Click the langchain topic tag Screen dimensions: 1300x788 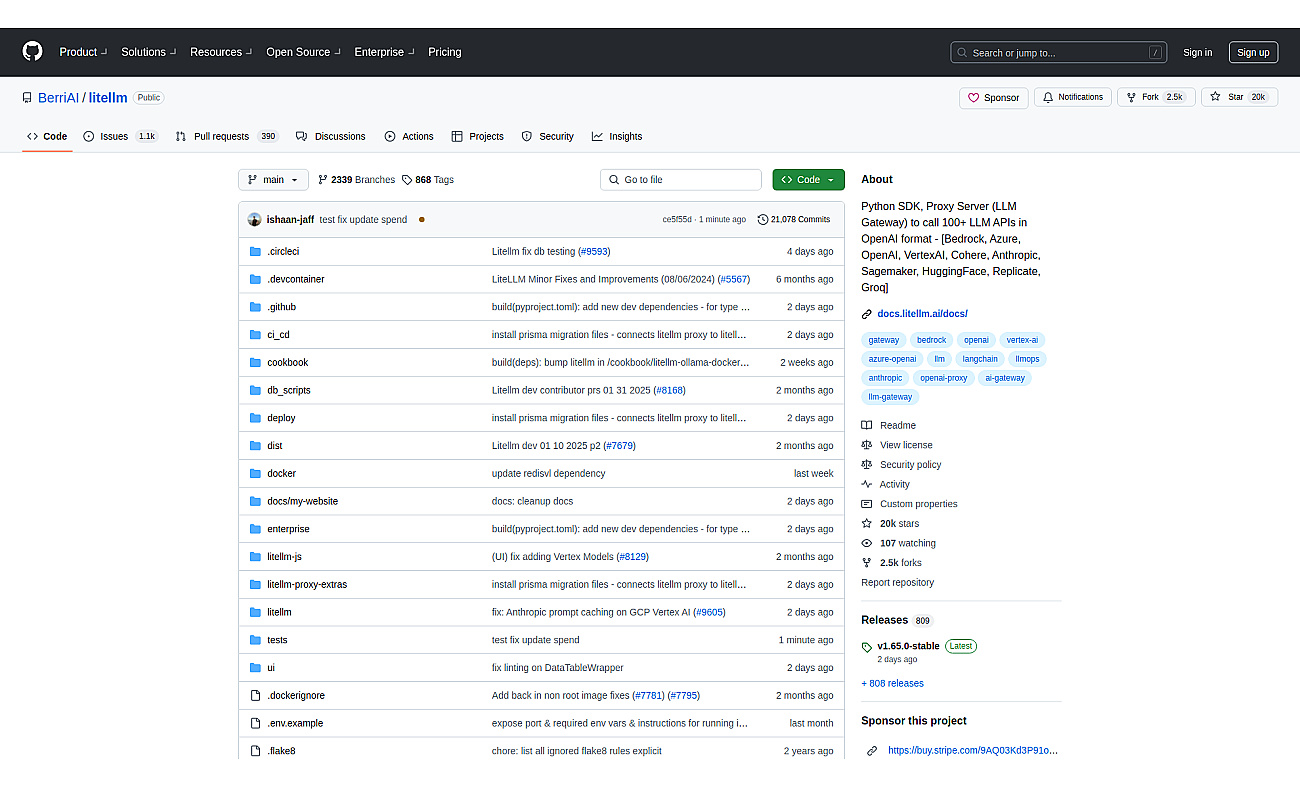pos(980,359)
